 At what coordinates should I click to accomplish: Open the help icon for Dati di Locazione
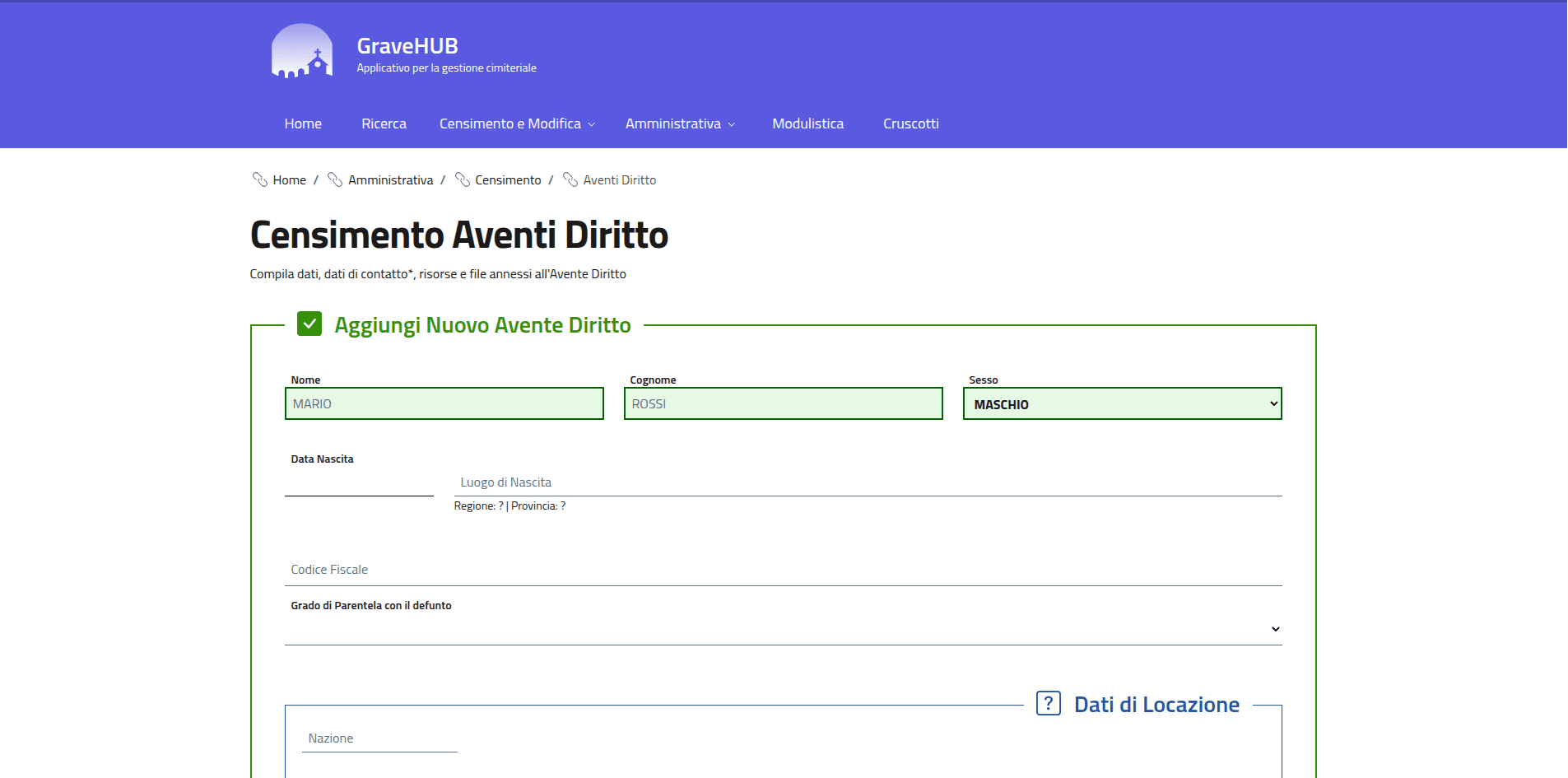click(x=1047, y=704)
